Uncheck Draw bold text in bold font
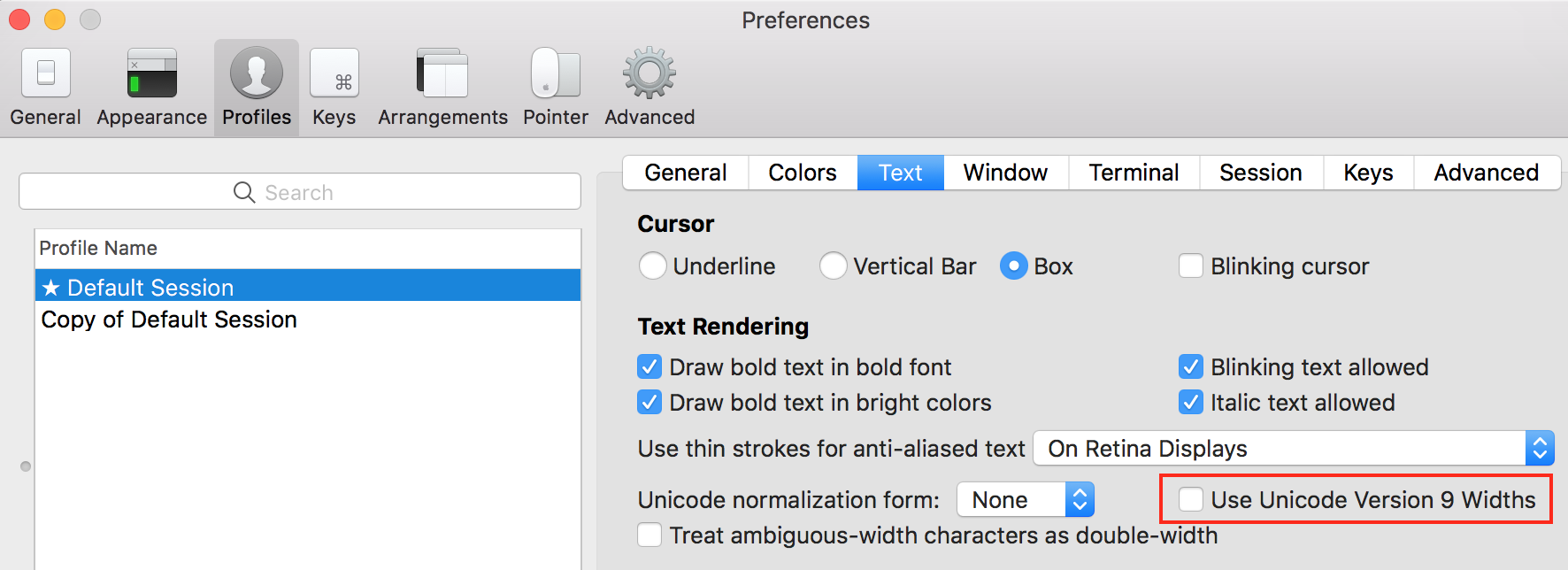The height and width of the screenshot is (570, 1568). click(649, 366)
